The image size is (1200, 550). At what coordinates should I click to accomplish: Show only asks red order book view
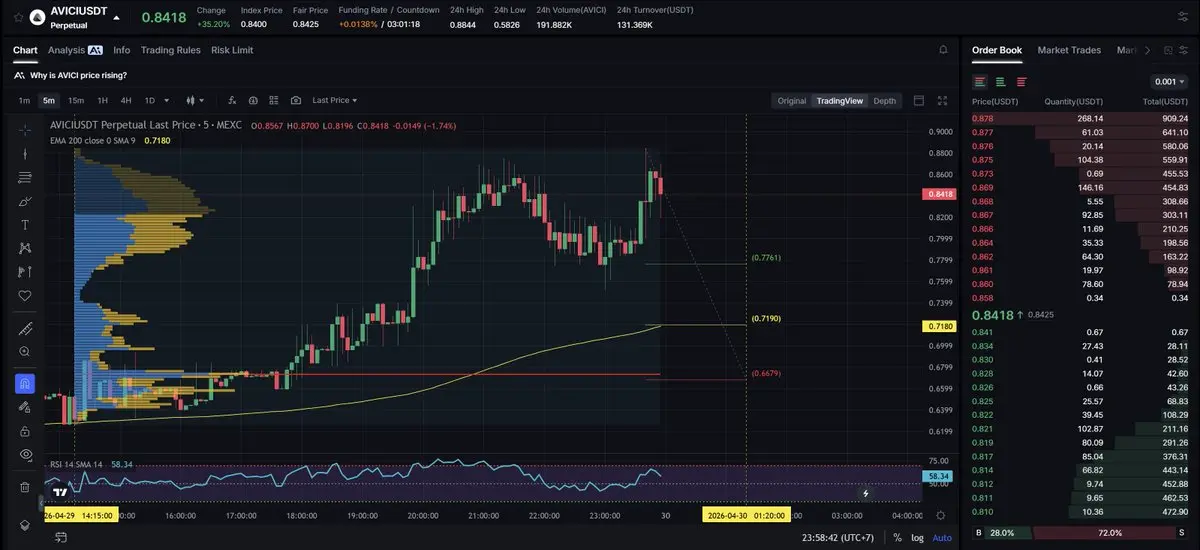tap(1021, 82)
